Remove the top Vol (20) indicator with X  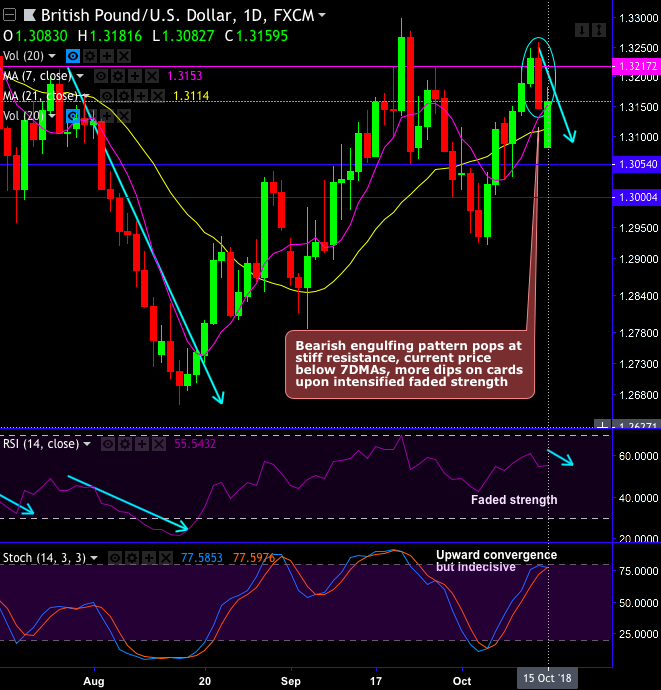[124, 56]
